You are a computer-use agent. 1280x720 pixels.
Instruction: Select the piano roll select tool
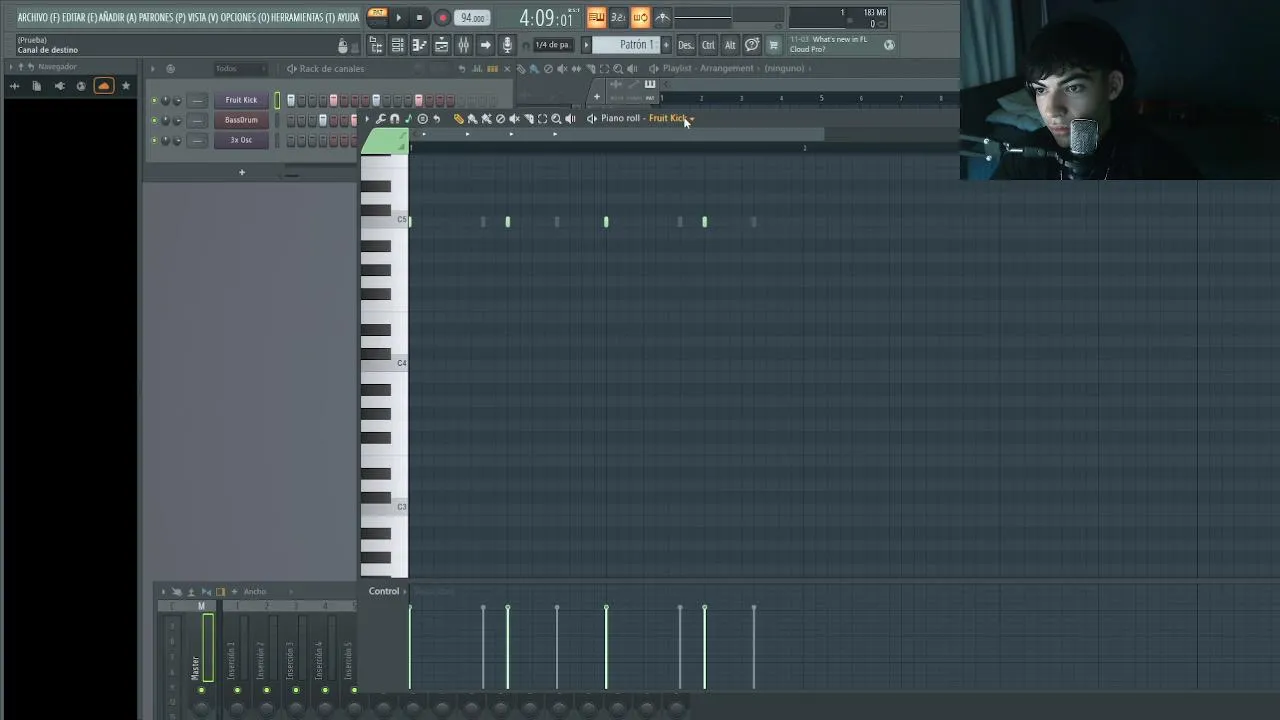542,119
